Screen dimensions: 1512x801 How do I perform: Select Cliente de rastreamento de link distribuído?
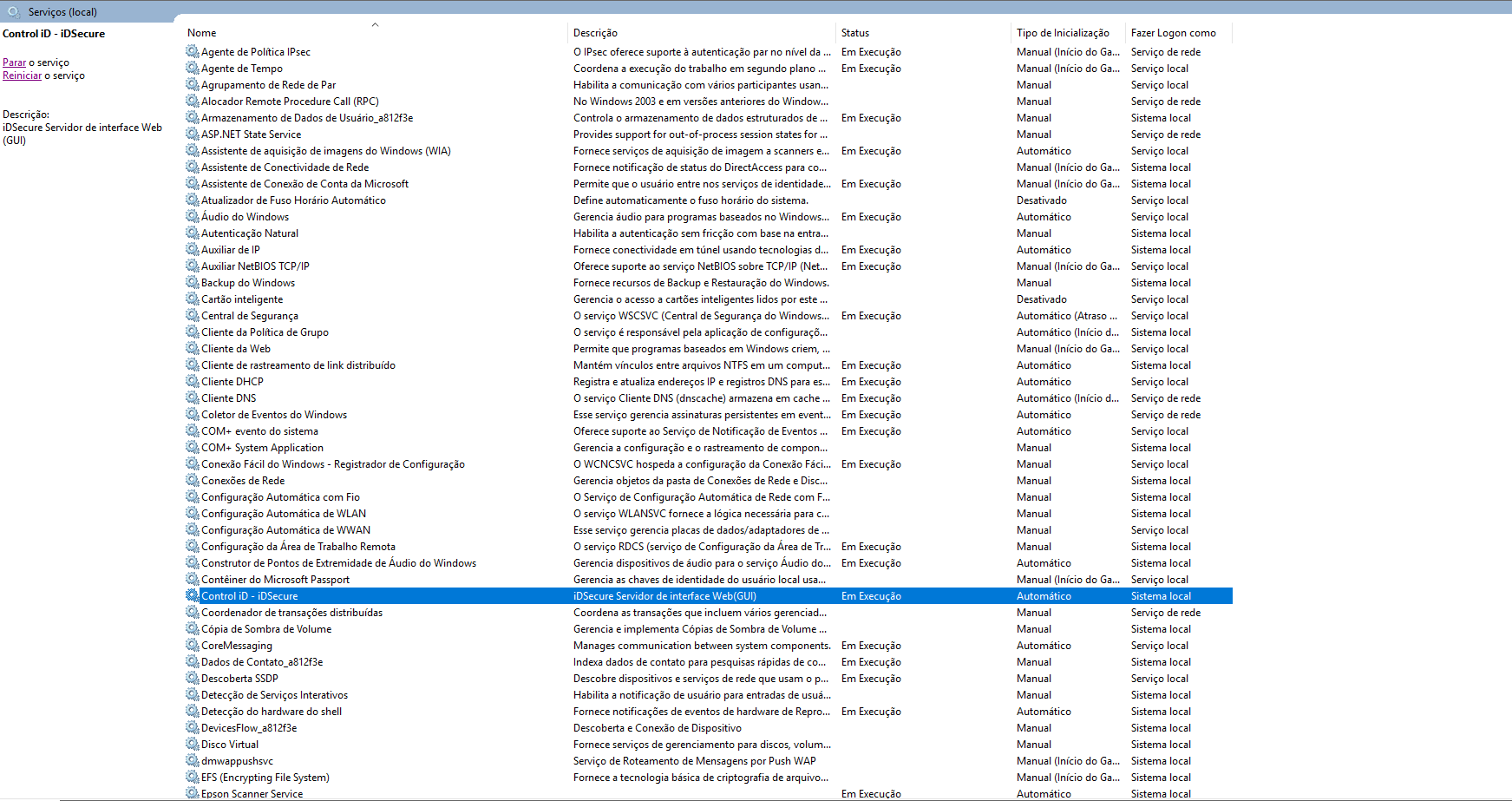(298, 365)
